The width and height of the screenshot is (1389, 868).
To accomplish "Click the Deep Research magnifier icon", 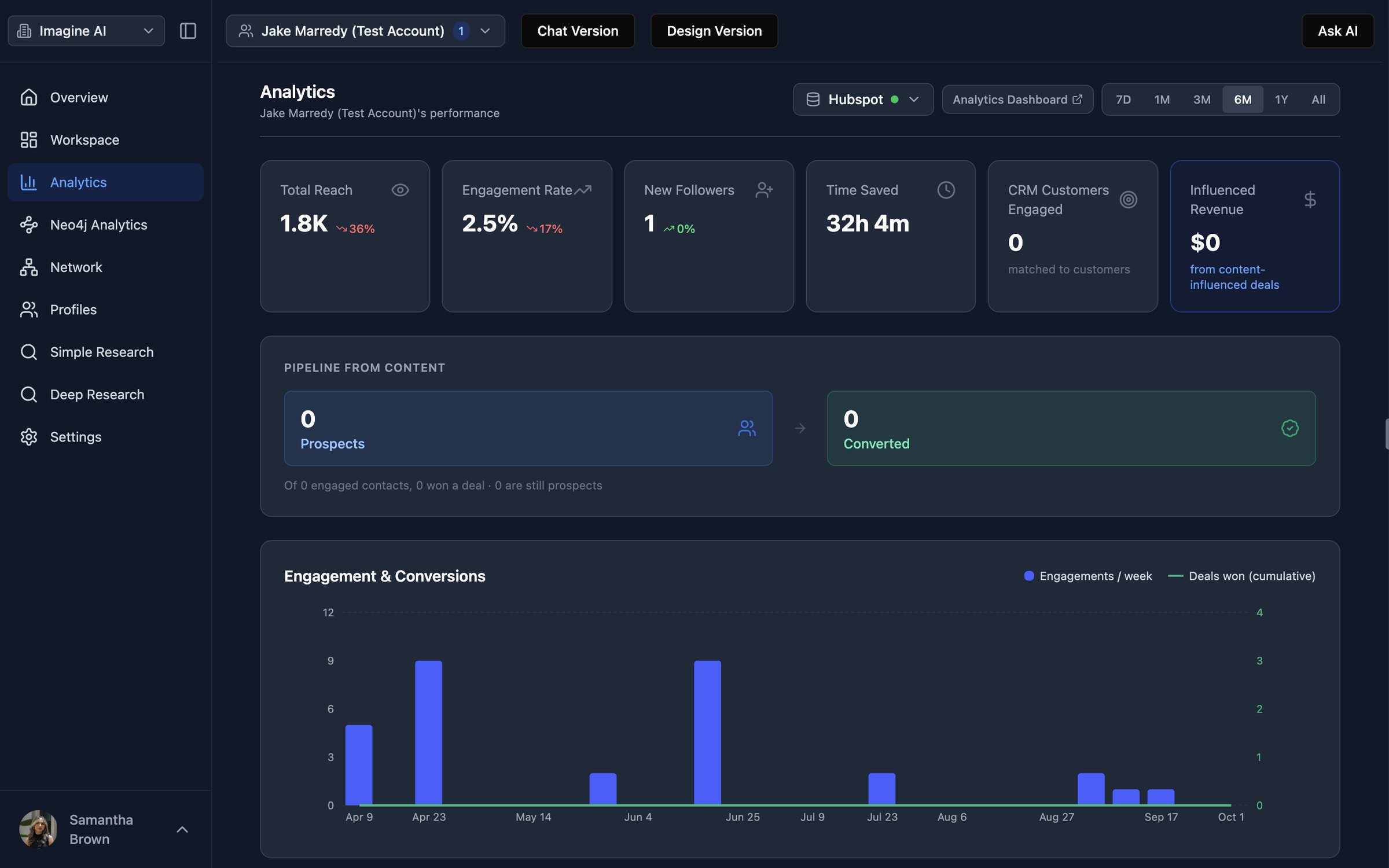I will coord(28,394).
